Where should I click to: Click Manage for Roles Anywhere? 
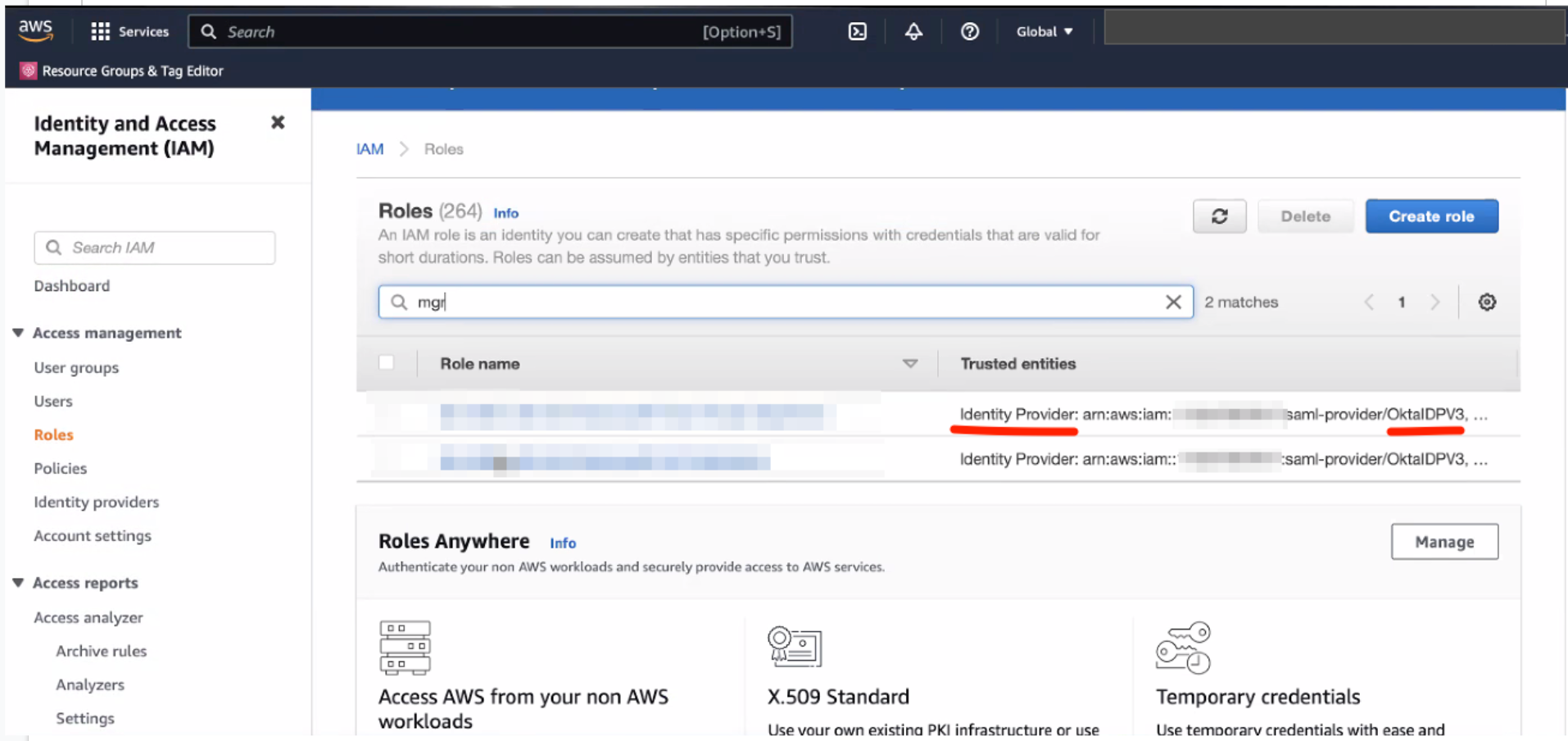1444,542
